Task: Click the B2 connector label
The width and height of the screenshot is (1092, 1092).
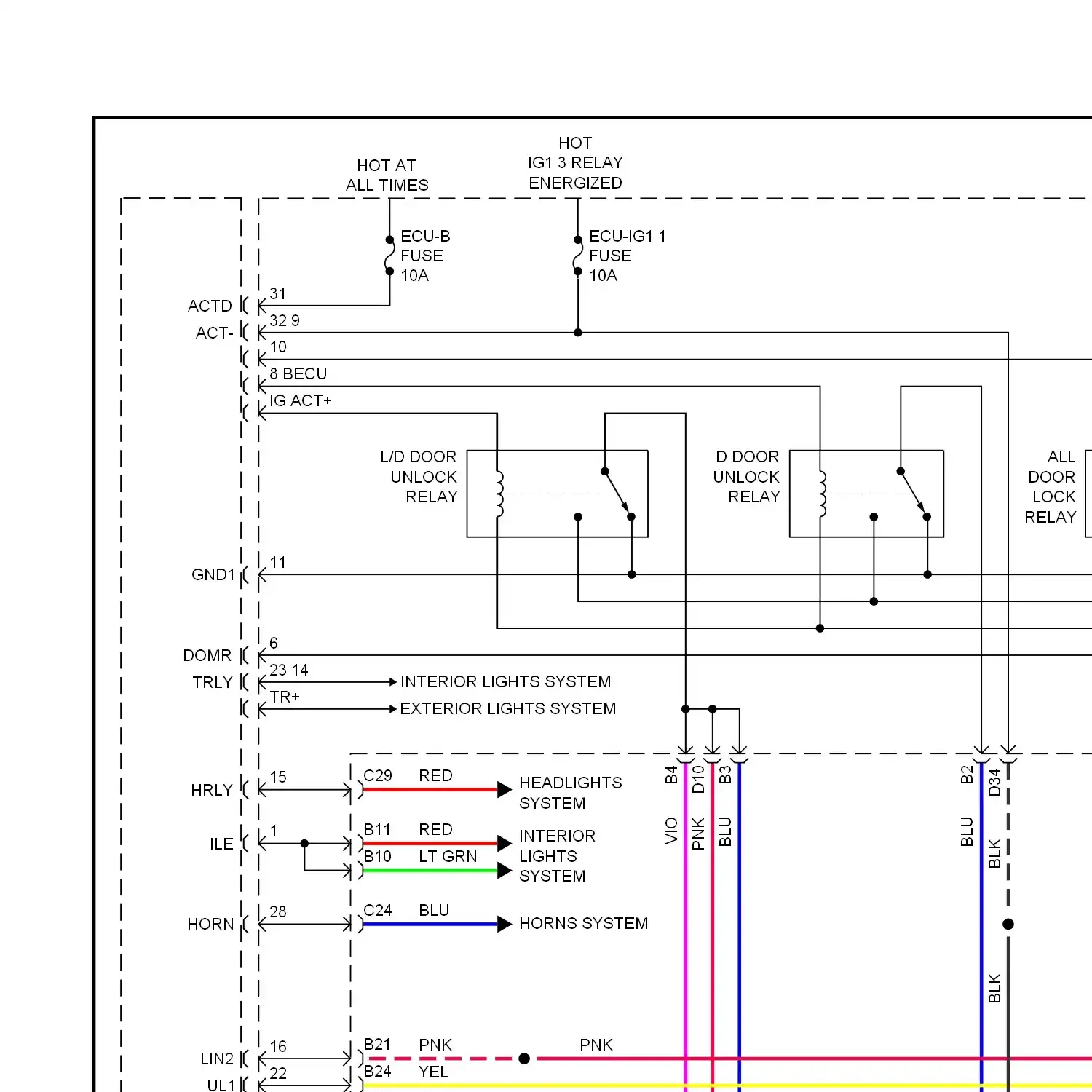Action: point(967,775)
